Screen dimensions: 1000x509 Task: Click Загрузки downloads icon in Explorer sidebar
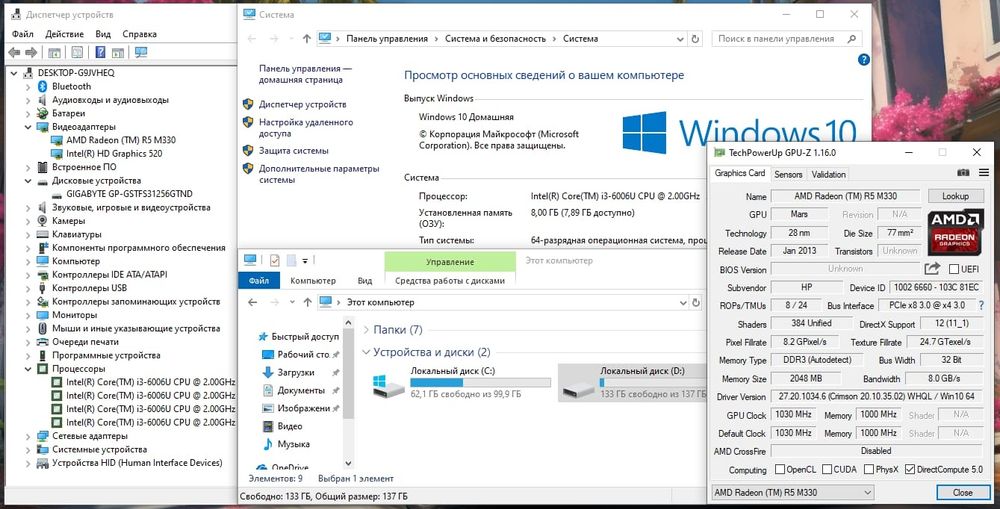[x=268, y=372]
